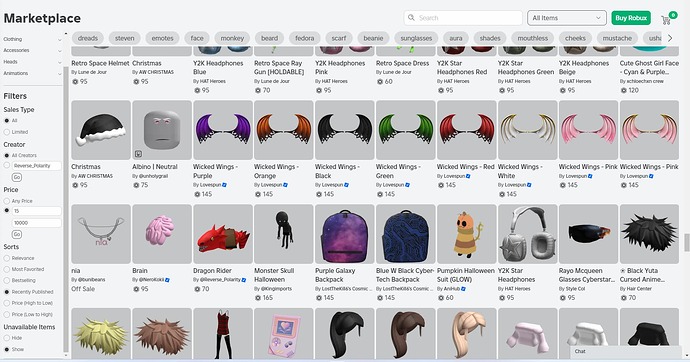
Task: Choose Hide for unavailable items
Action: pos(7,338)
